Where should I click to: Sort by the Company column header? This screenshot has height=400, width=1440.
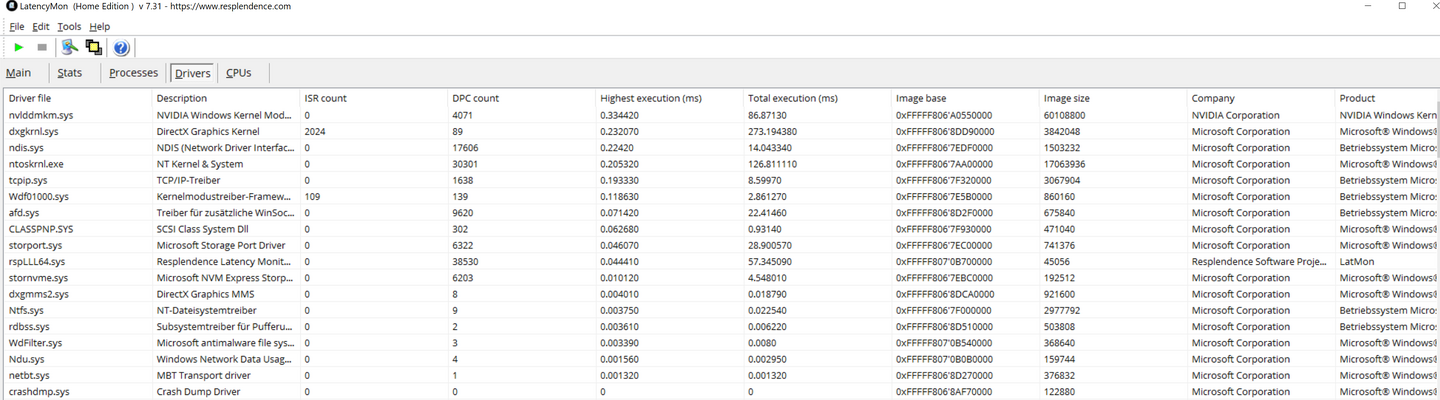coord(1262,98)
